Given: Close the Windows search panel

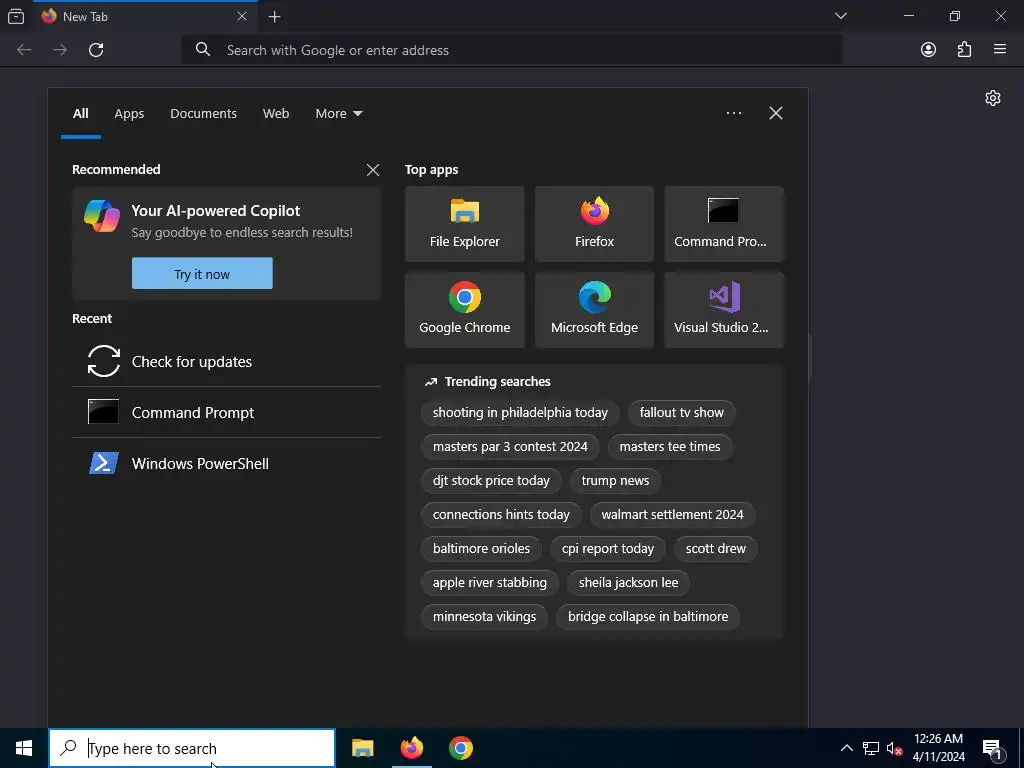Looking at the screenshot, I should [776, 113].
